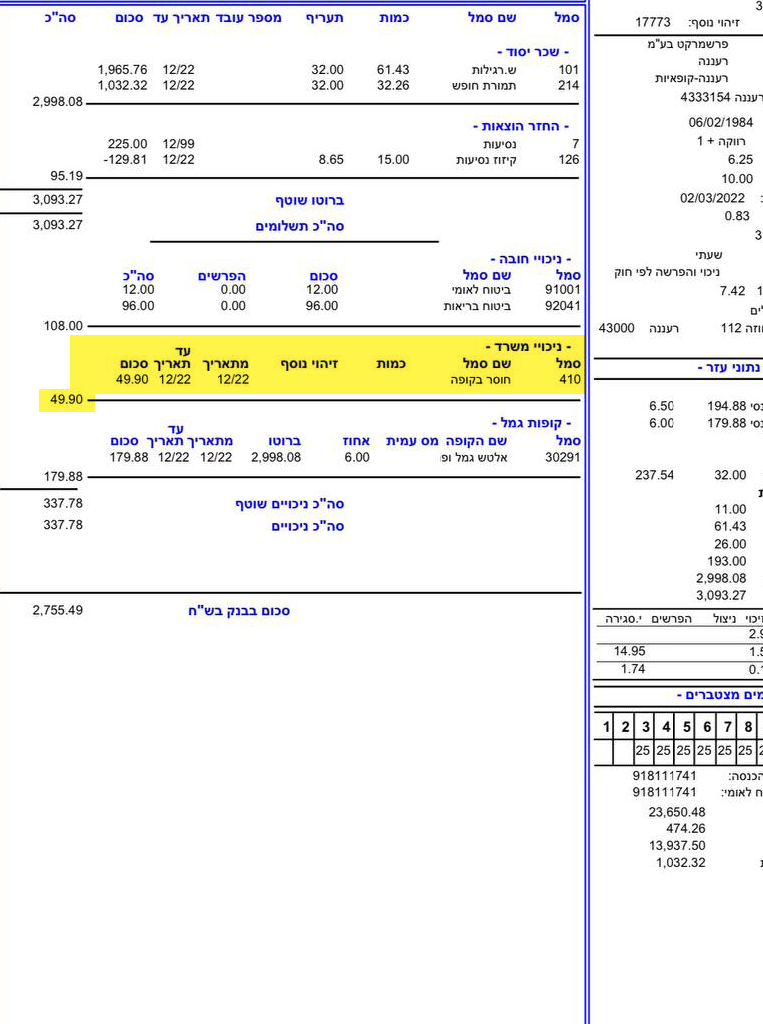Click quantity 15.00
The image size is (763, 1024).
[x=393, y=159]
